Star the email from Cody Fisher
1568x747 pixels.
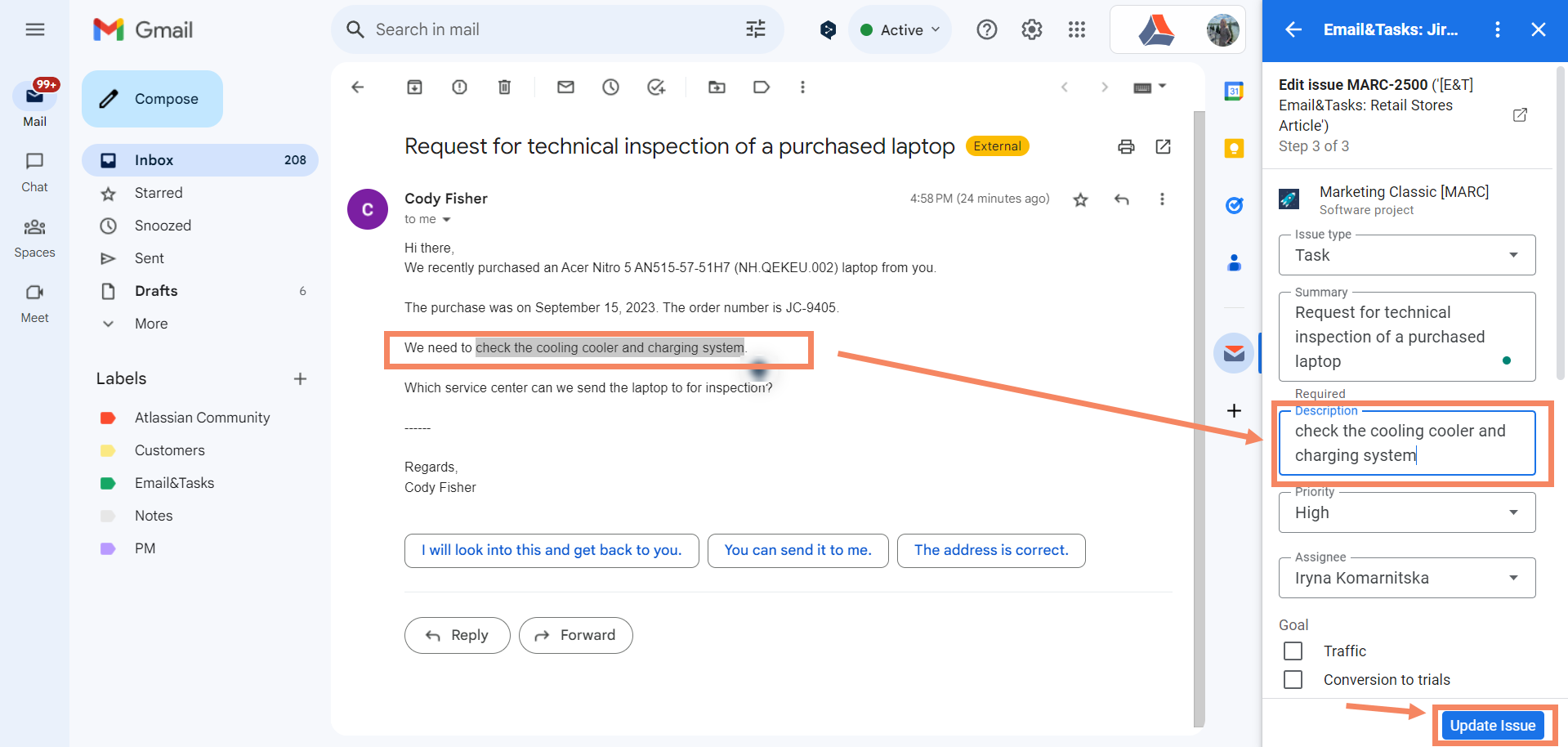[x=1080, y=199]
